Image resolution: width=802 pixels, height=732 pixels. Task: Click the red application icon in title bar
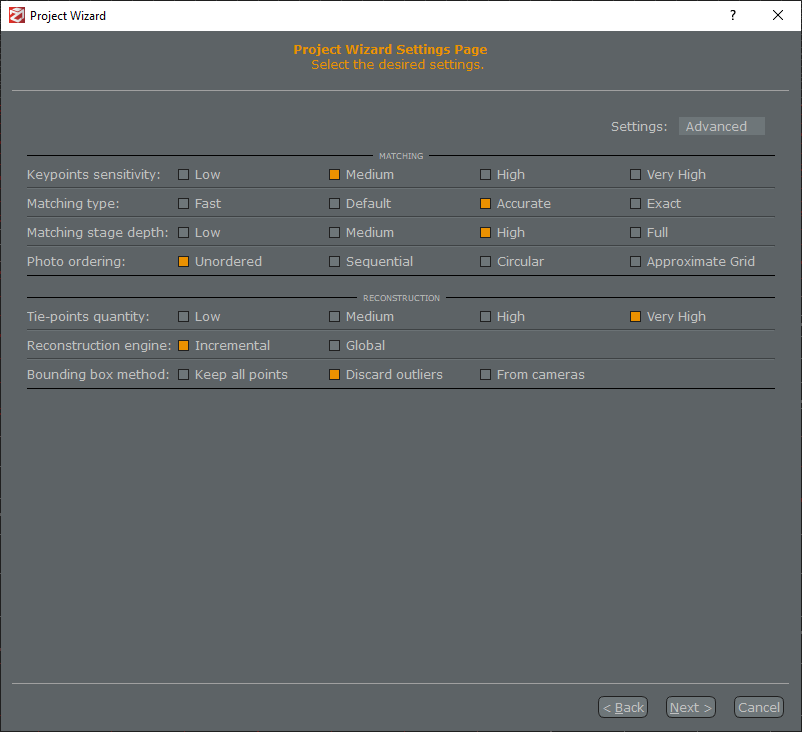click(x=14, y=15)
